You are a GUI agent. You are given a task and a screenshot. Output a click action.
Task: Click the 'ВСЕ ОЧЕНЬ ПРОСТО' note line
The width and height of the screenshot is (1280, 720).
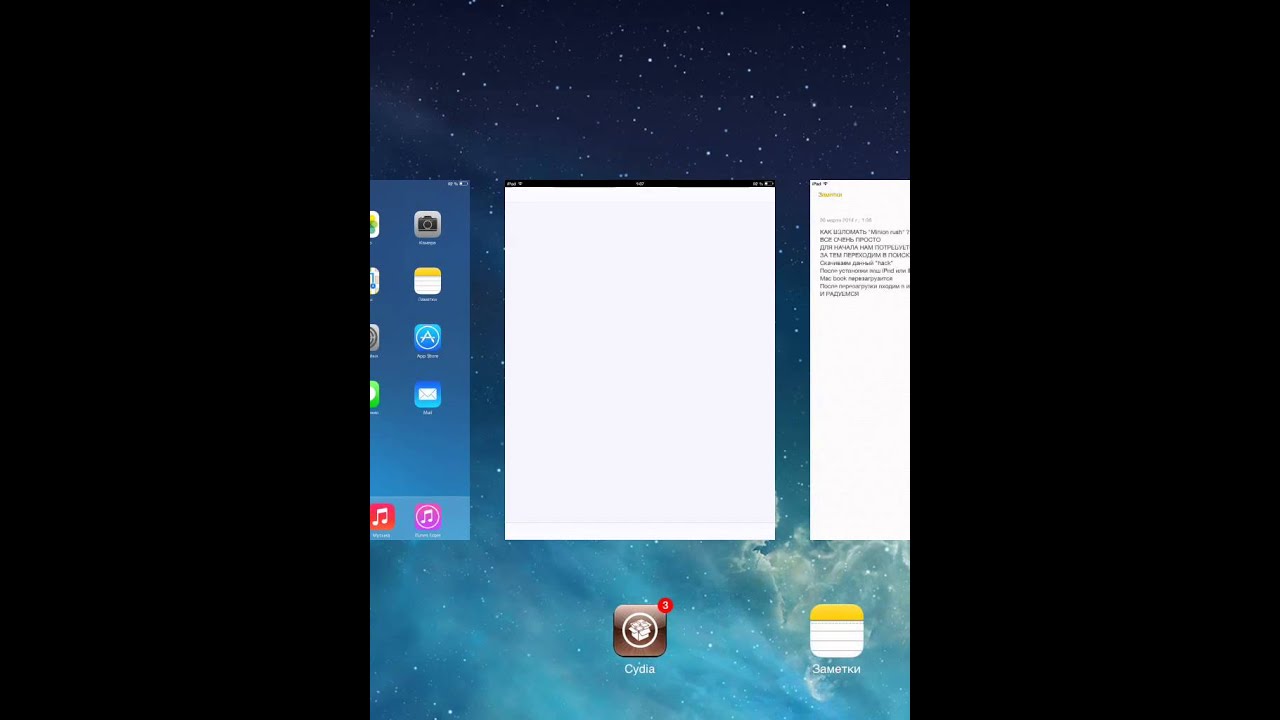pyautogui.click(x=850, y=240)
